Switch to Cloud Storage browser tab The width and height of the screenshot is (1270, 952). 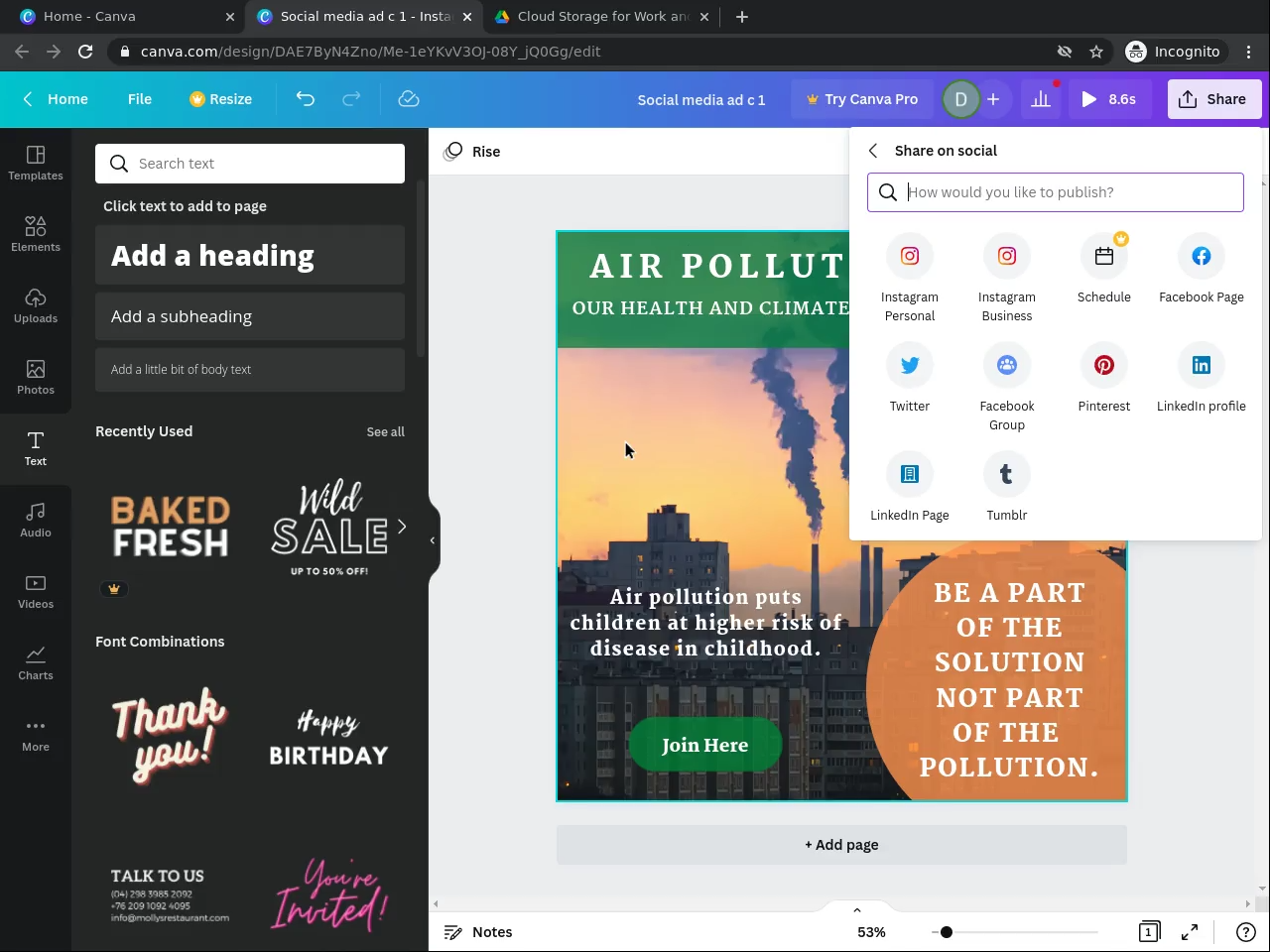pyautogui.click(x=603, y=17)
